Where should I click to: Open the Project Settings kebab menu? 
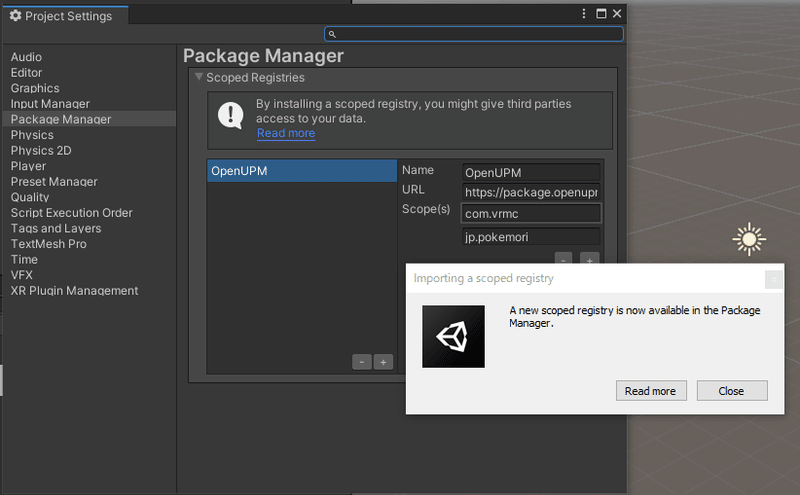pyautogui.click(x=584, y=14)
